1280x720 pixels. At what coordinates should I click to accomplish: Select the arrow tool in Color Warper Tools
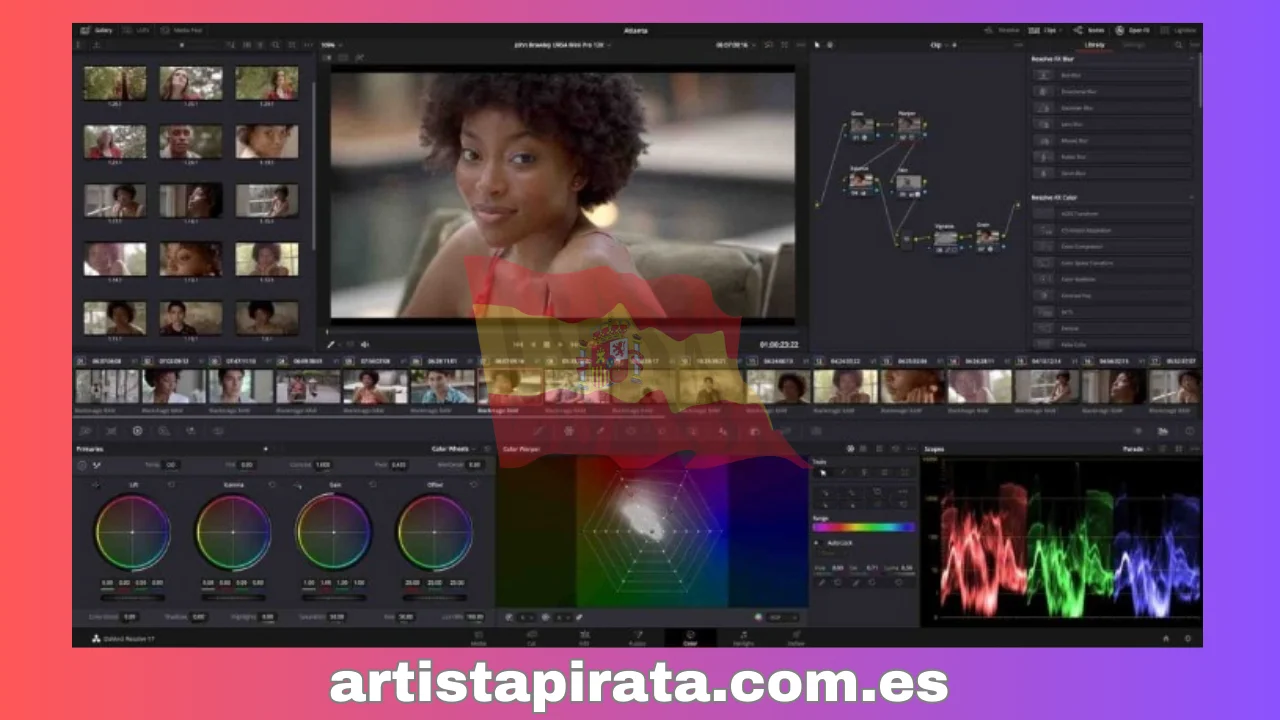[x=823, y=472]
